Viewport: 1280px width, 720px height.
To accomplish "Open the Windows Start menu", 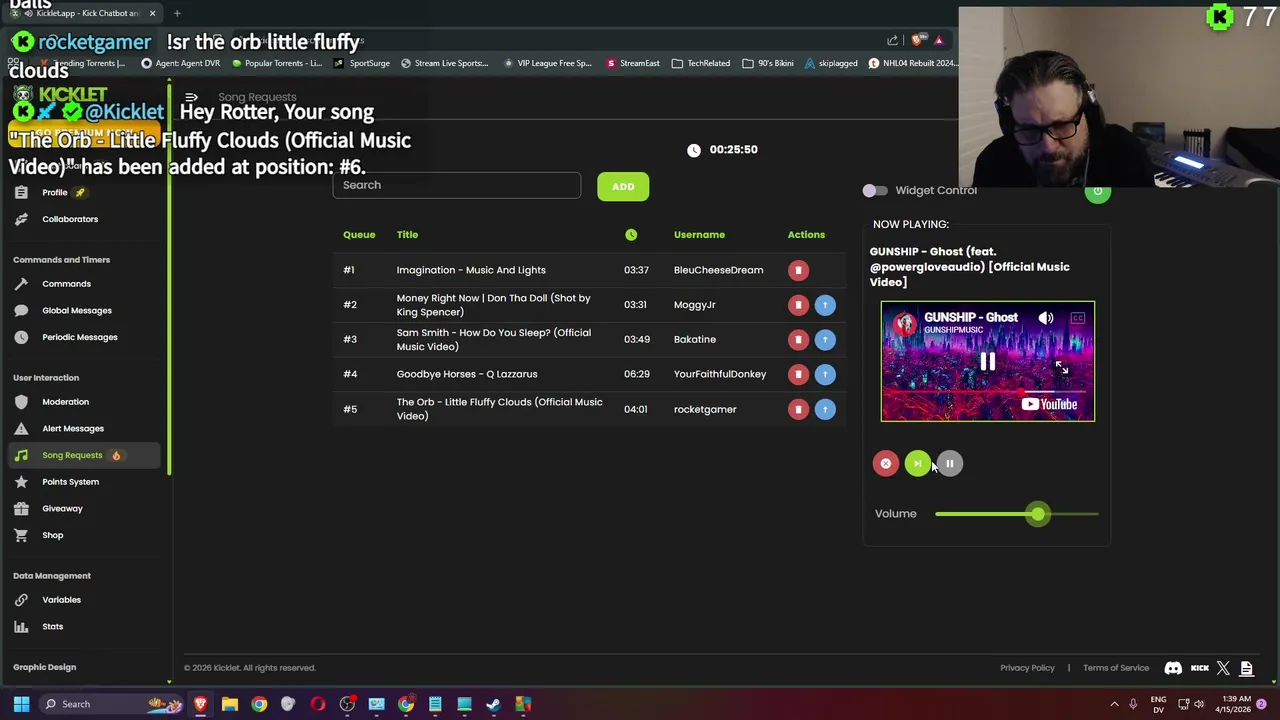I will click(21, 704).
